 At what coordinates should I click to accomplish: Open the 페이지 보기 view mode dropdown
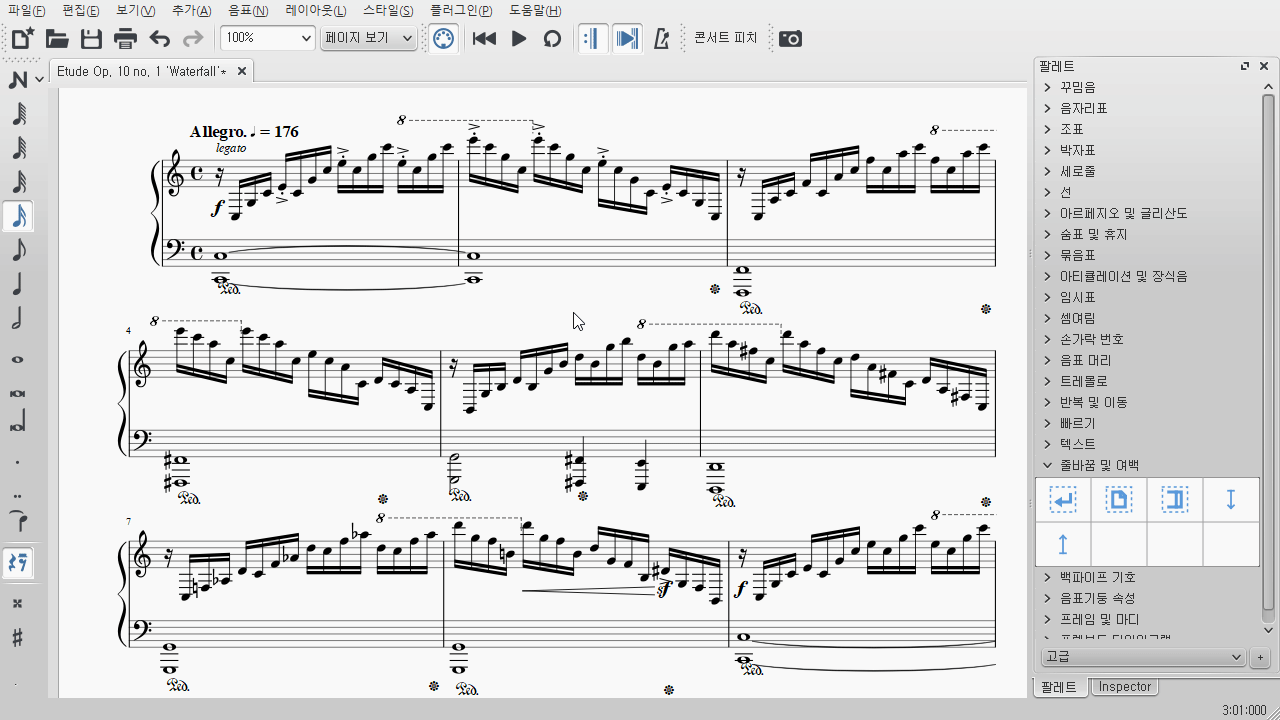pyautogui.click(x=368, y=39)
